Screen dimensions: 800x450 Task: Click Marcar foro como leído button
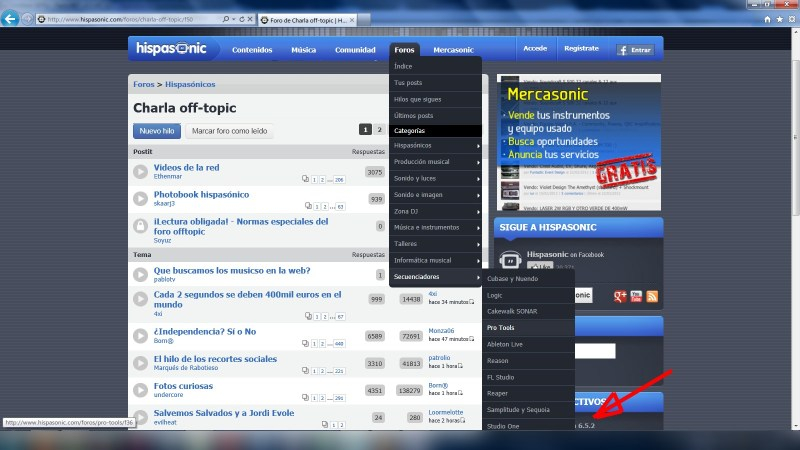(229, 131)
